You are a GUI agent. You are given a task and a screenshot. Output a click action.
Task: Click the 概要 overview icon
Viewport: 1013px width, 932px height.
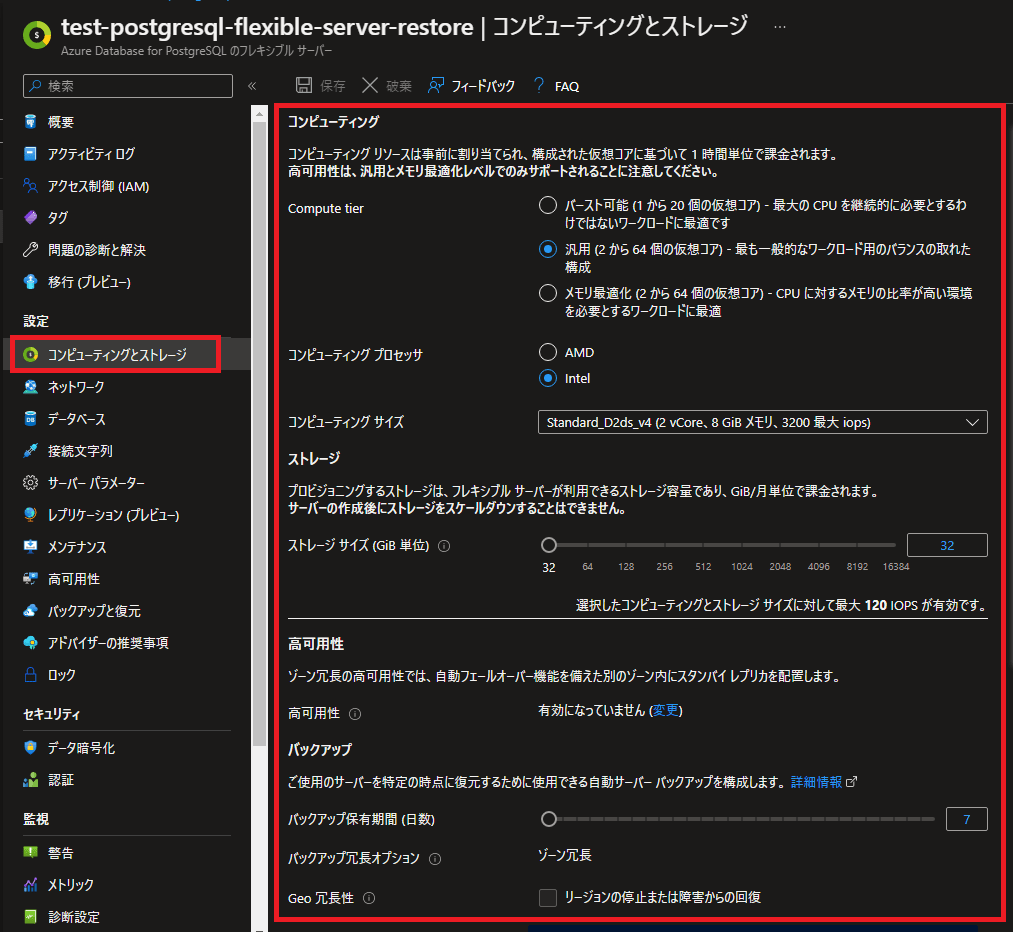[30, 121]
